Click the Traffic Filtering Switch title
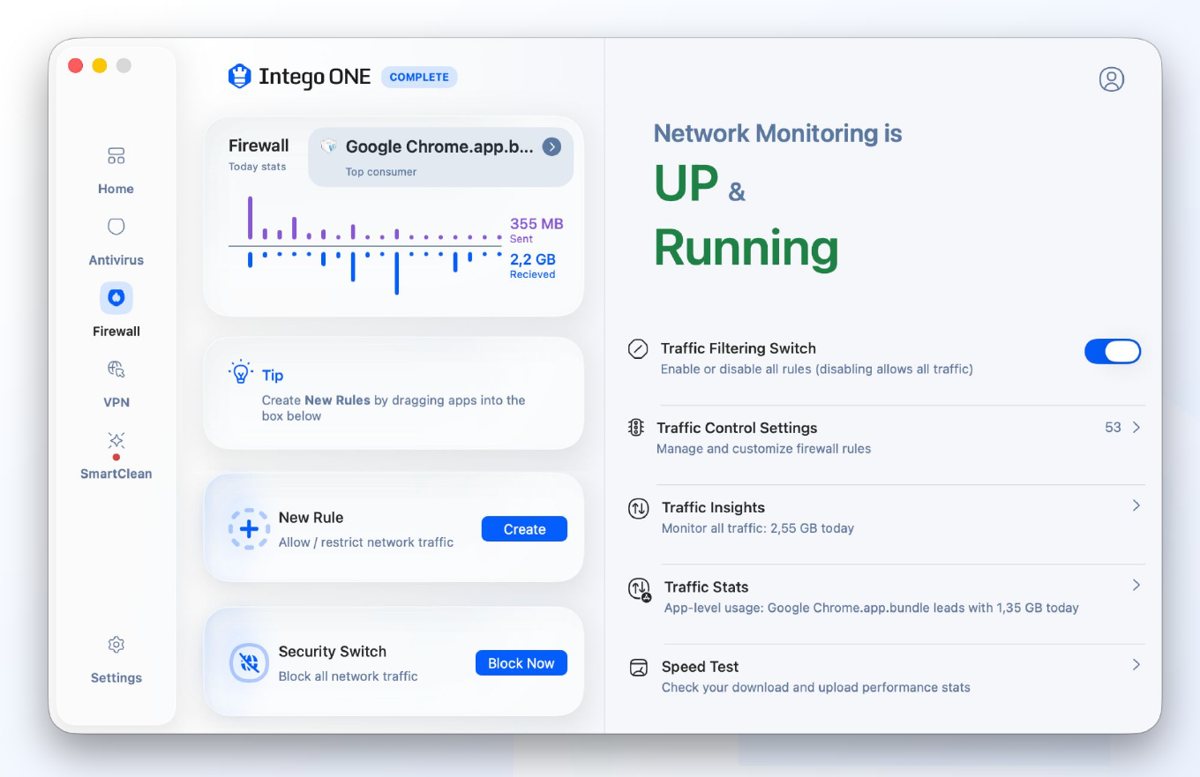This screenshot has width=1200, height=777. point(738,348)
